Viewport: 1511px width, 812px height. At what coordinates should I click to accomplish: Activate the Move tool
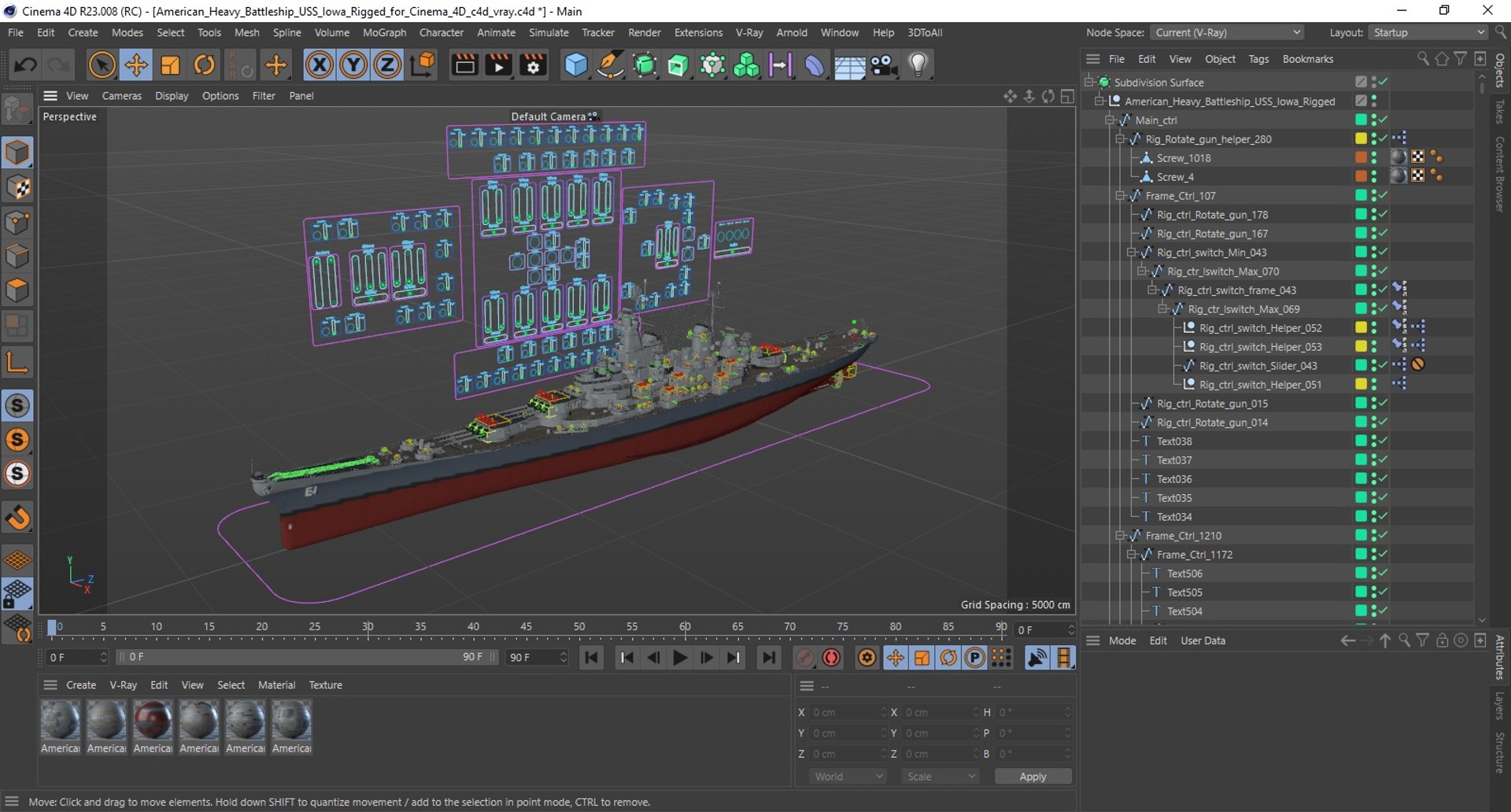[x=136, y=65]
